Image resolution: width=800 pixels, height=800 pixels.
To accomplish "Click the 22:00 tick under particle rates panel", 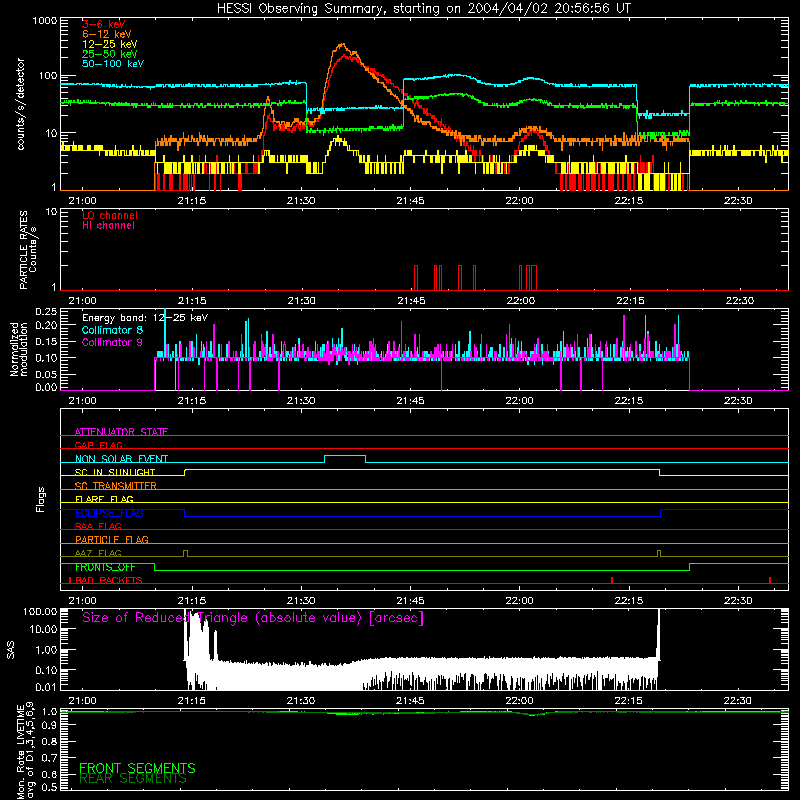I will point(520,301).
